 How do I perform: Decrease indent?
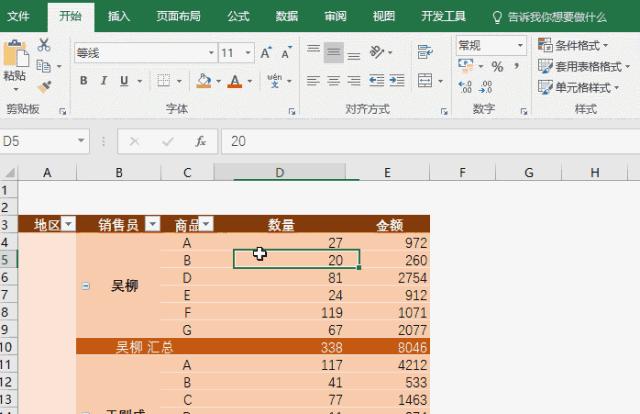377,80
